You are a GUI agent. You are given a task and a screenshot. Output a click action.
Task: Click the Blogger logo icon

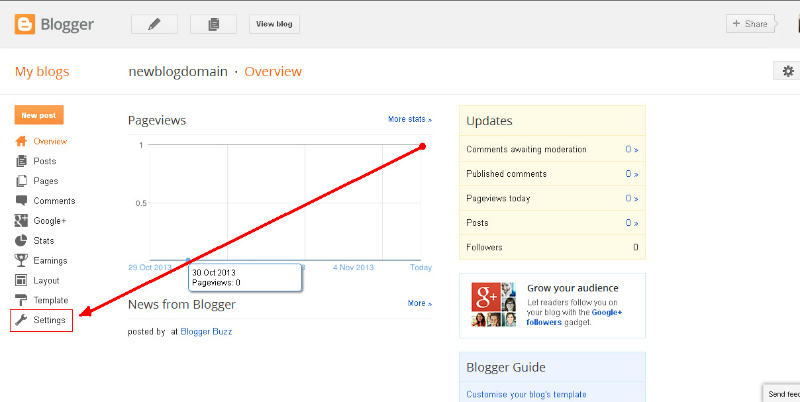[x=24, y=24]
